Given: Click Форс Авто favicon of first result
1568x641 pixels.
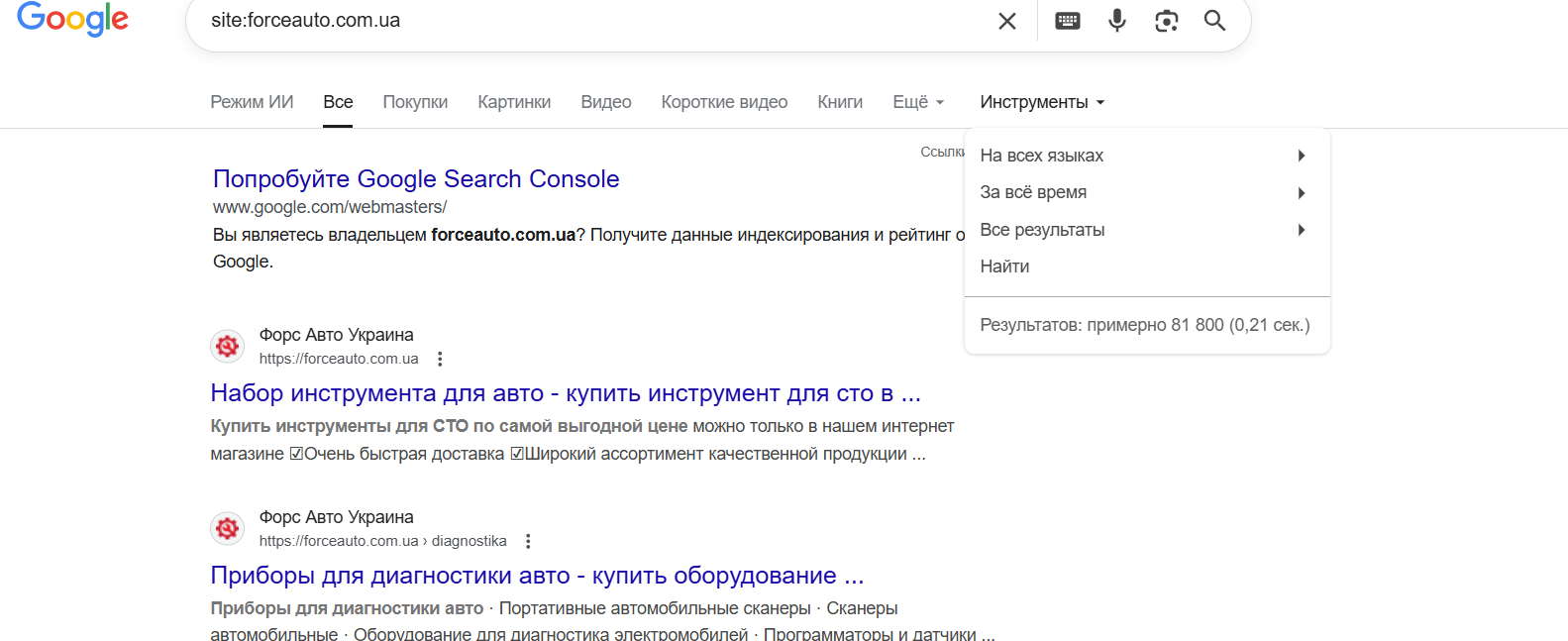Looking at the screenshot, I should [x=228, y=346].
